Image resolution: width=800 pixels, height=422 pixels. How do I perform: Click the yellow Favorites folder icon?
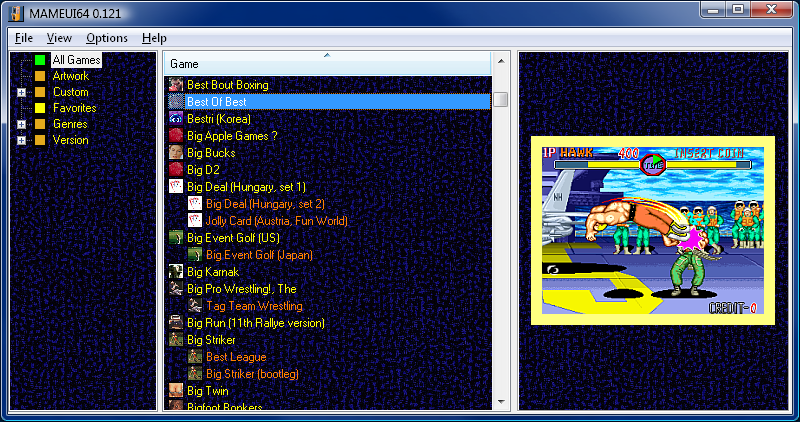click(x=40, y=108)
